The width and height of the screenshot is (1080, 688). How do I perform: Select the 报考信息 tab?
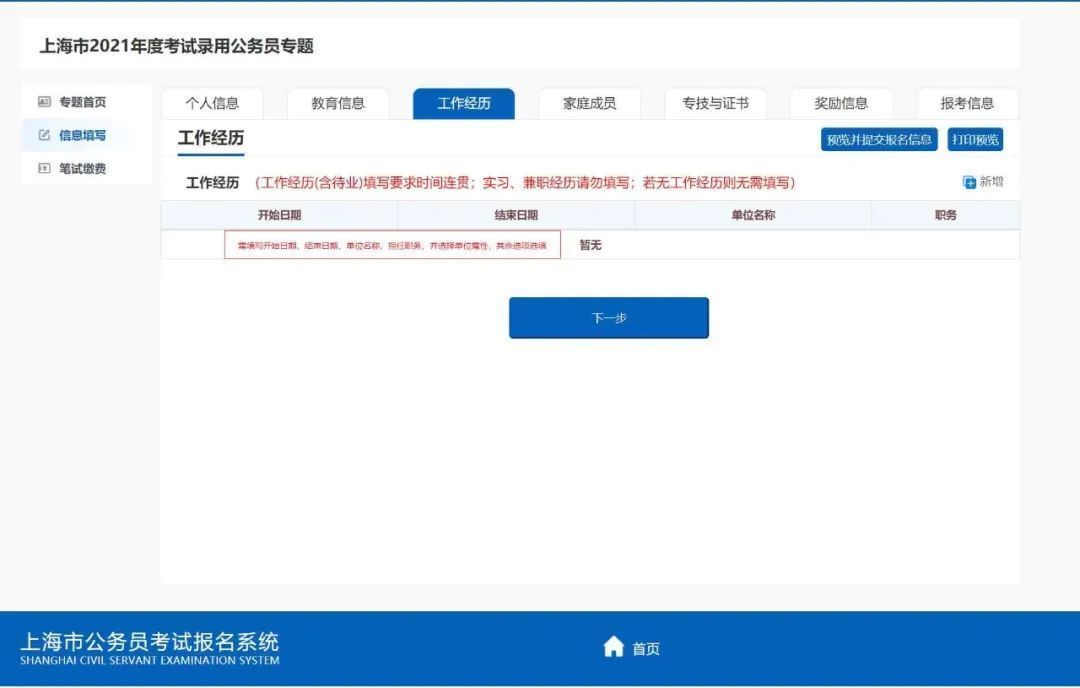click(x=967, y=104)
